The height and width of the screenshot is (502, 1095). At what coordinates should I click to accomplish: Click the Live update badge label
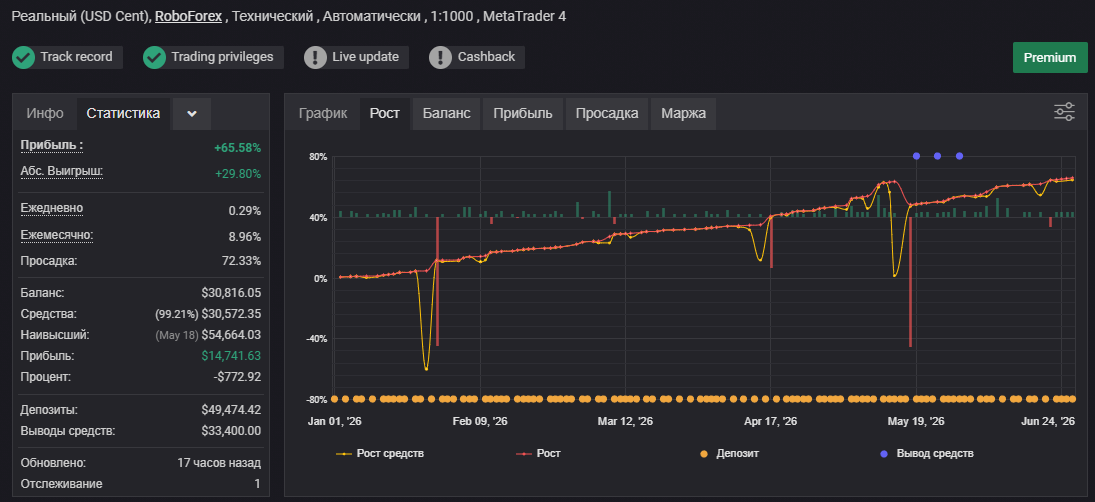click(x=365, y=57)
